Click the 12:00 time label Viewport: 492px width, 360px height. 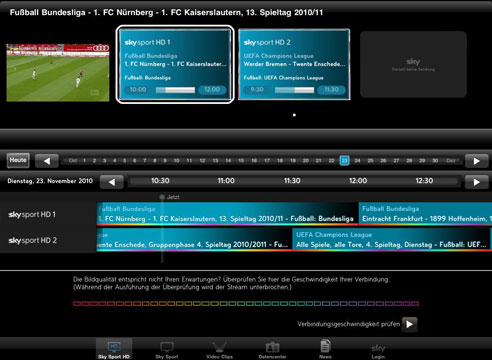pos(358,181)
